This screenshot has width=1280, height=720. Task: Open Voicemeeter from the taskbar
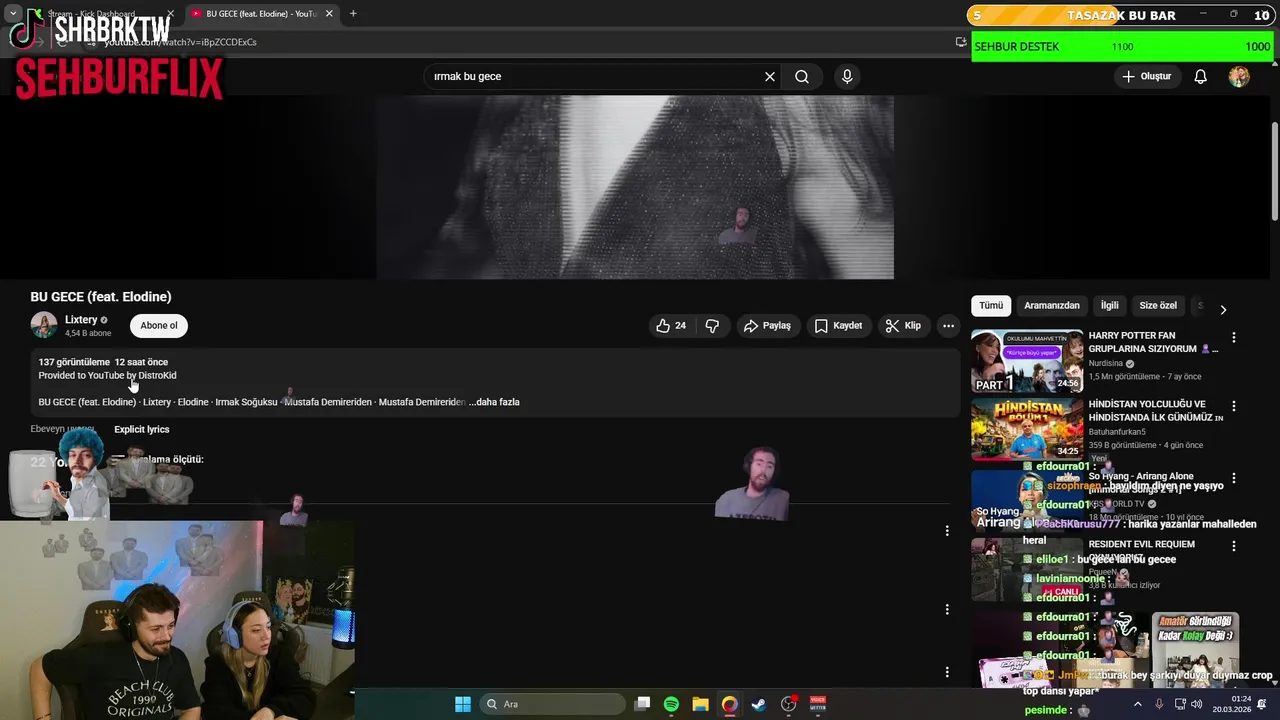click(817, 704)
